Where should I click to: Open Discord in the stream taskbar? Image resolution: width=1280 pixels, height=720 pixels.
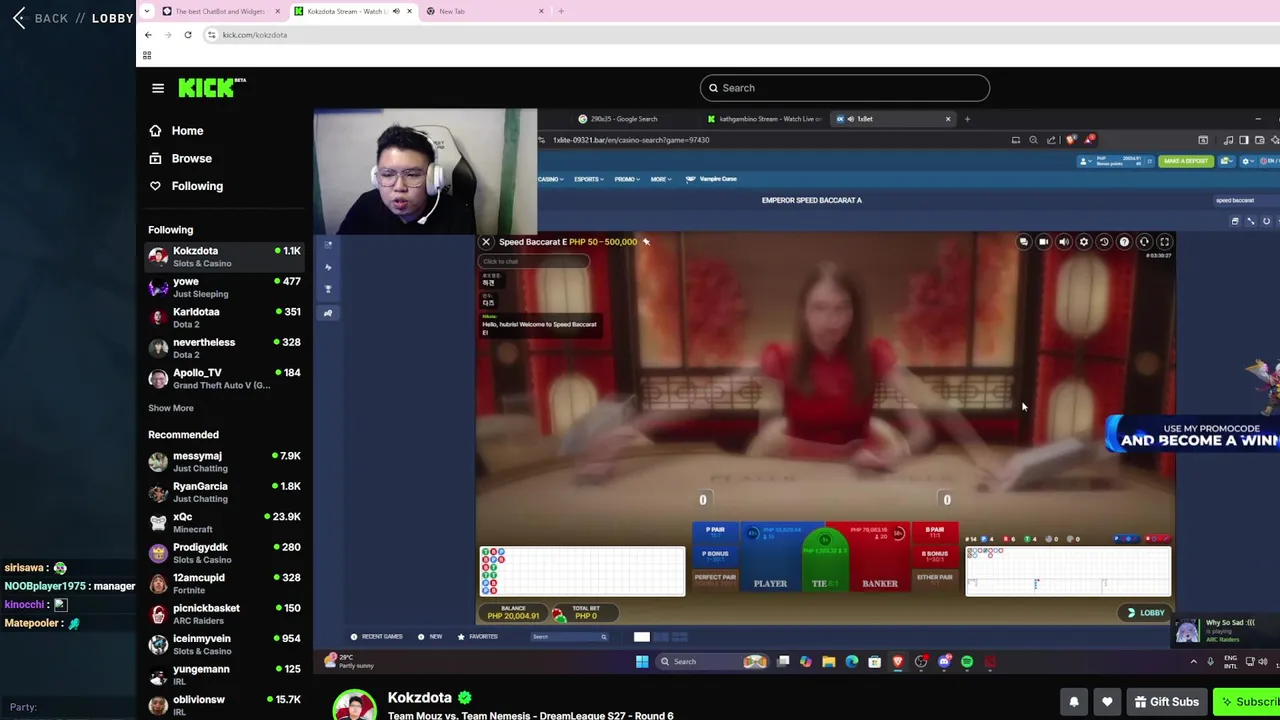coord(944,661)
